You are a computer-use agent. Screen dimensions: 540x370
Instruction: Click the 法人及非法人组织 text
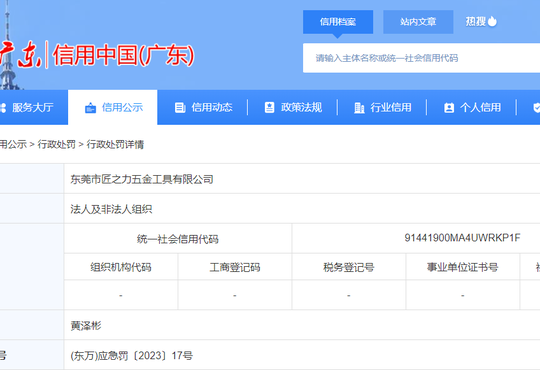(x=111, y=209)
